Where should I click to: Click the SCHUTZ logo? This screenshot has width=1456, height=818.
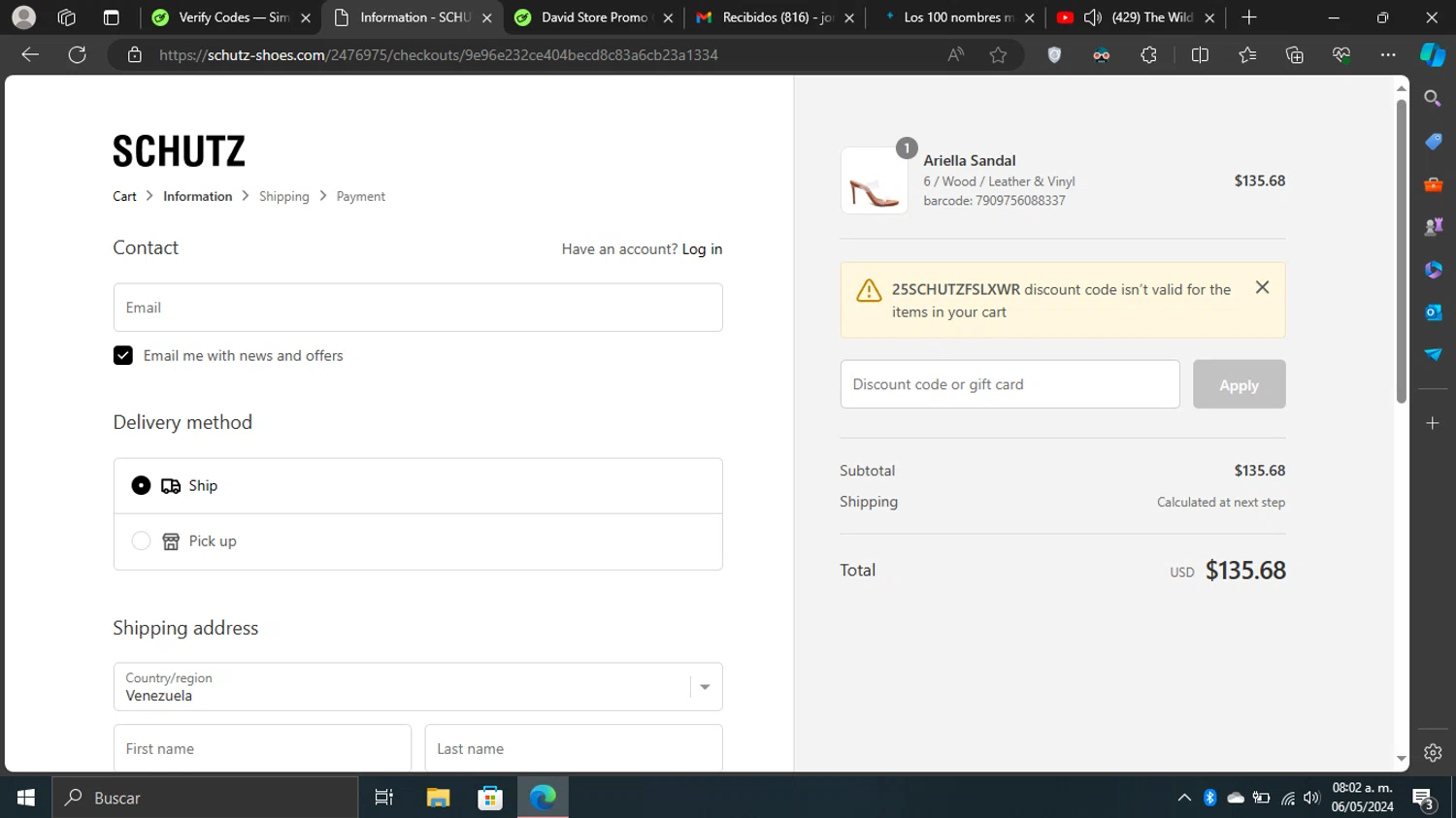click(x=179, y=151)
